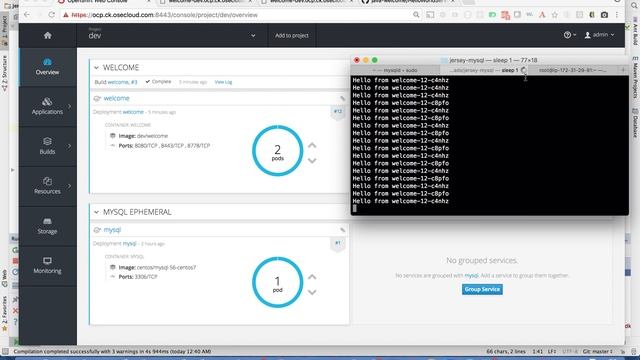Open the Builds sidebar menu
This screenshot has height=360, width=640.
point(47,147)
